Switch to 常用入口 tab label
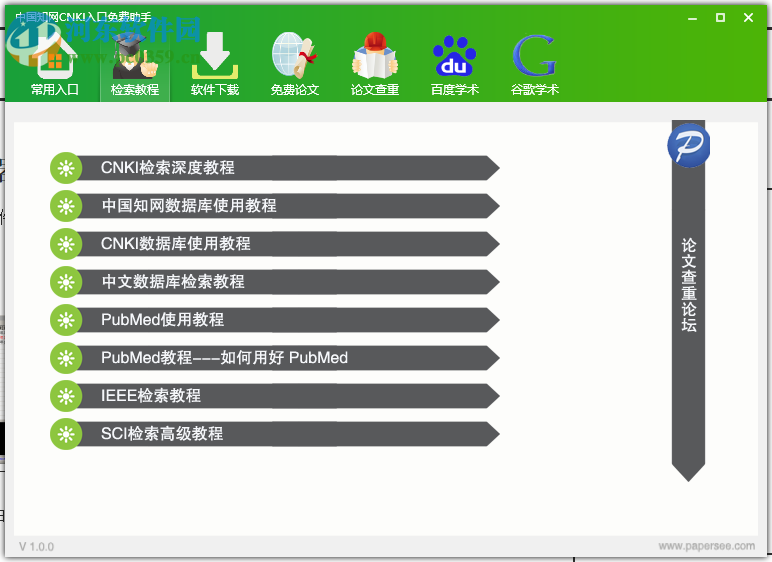 pos(55,90)
